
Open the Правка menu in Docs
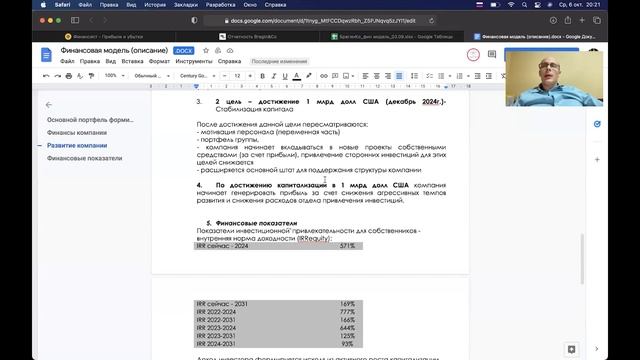90,61
